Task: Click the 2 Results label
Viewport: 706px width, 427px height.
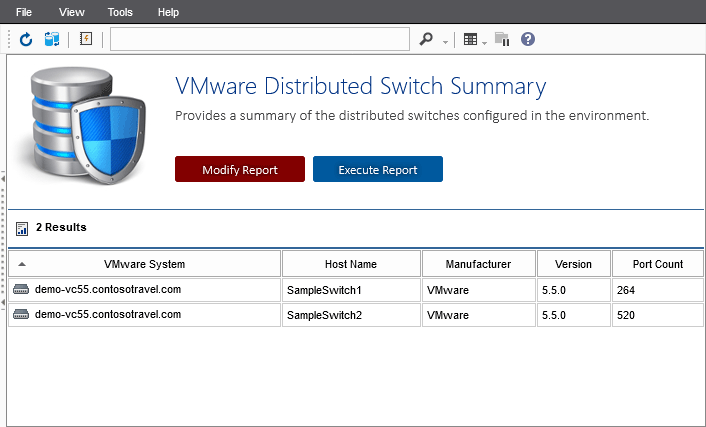Action: (x=61, y=227)
